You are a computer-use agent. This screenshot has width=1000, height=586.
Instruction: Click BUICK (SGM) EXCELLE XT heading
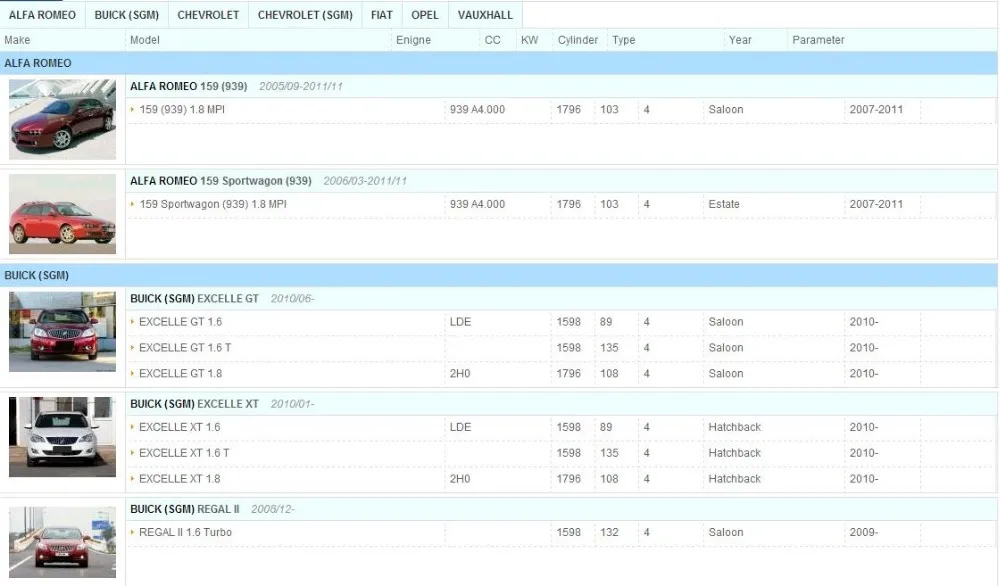pos(195,404)
